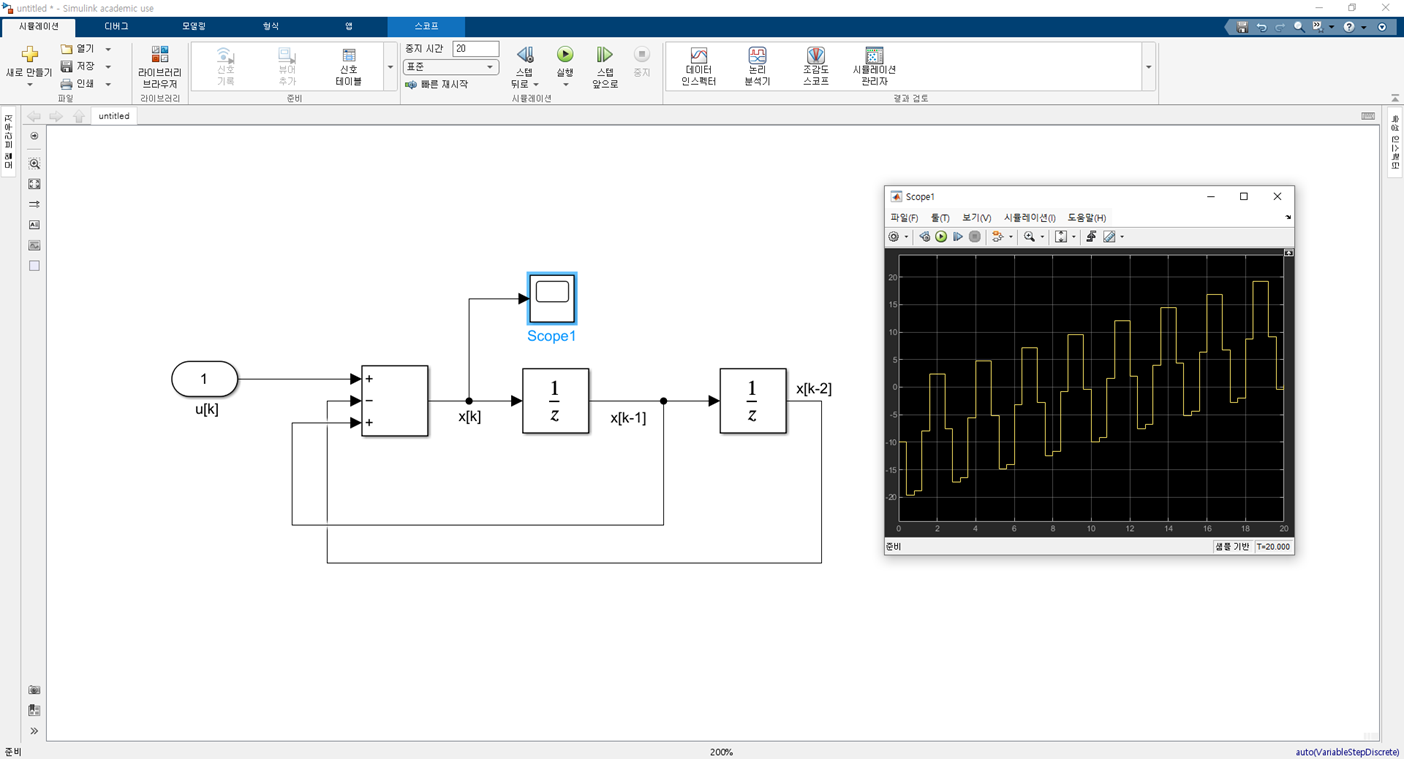Switch to the Apps (앱) ribbon tab
The height and width of the screenshot is (759, 1404).
[x=349, y=26]
